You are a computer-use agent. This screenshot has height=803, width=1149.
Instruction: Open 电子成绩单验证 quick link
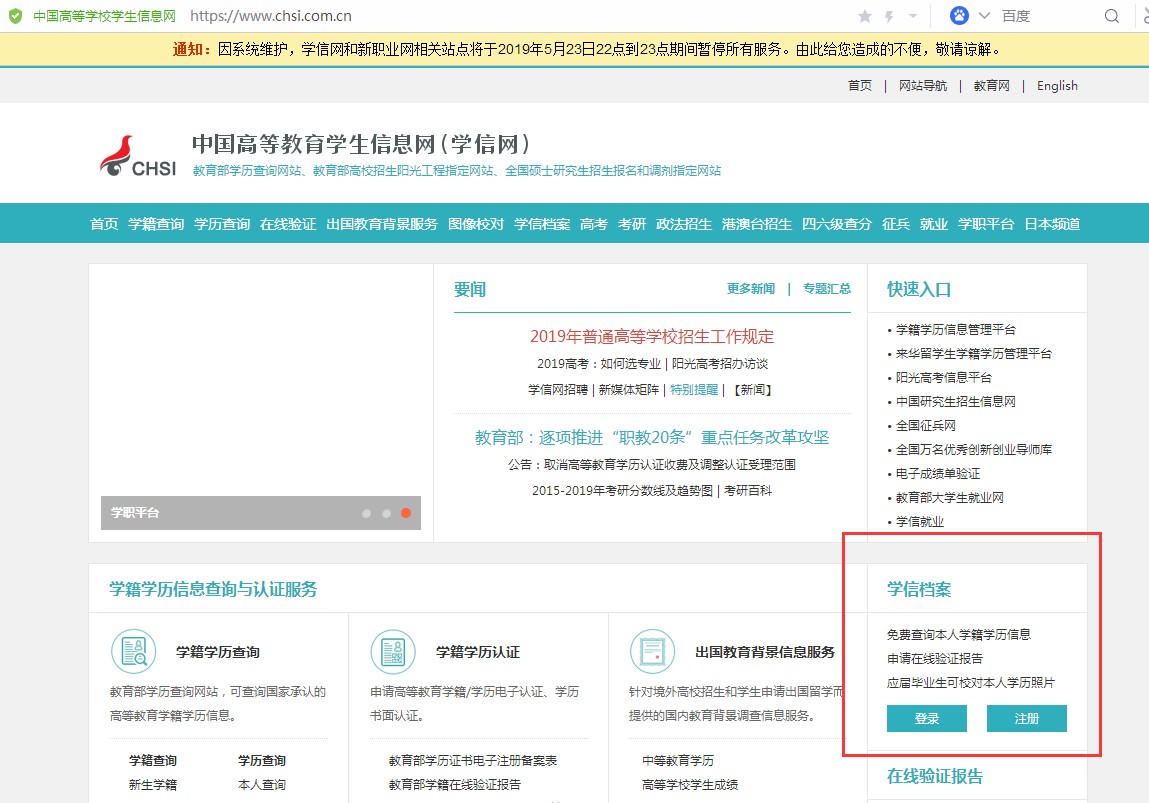[938, 474]
